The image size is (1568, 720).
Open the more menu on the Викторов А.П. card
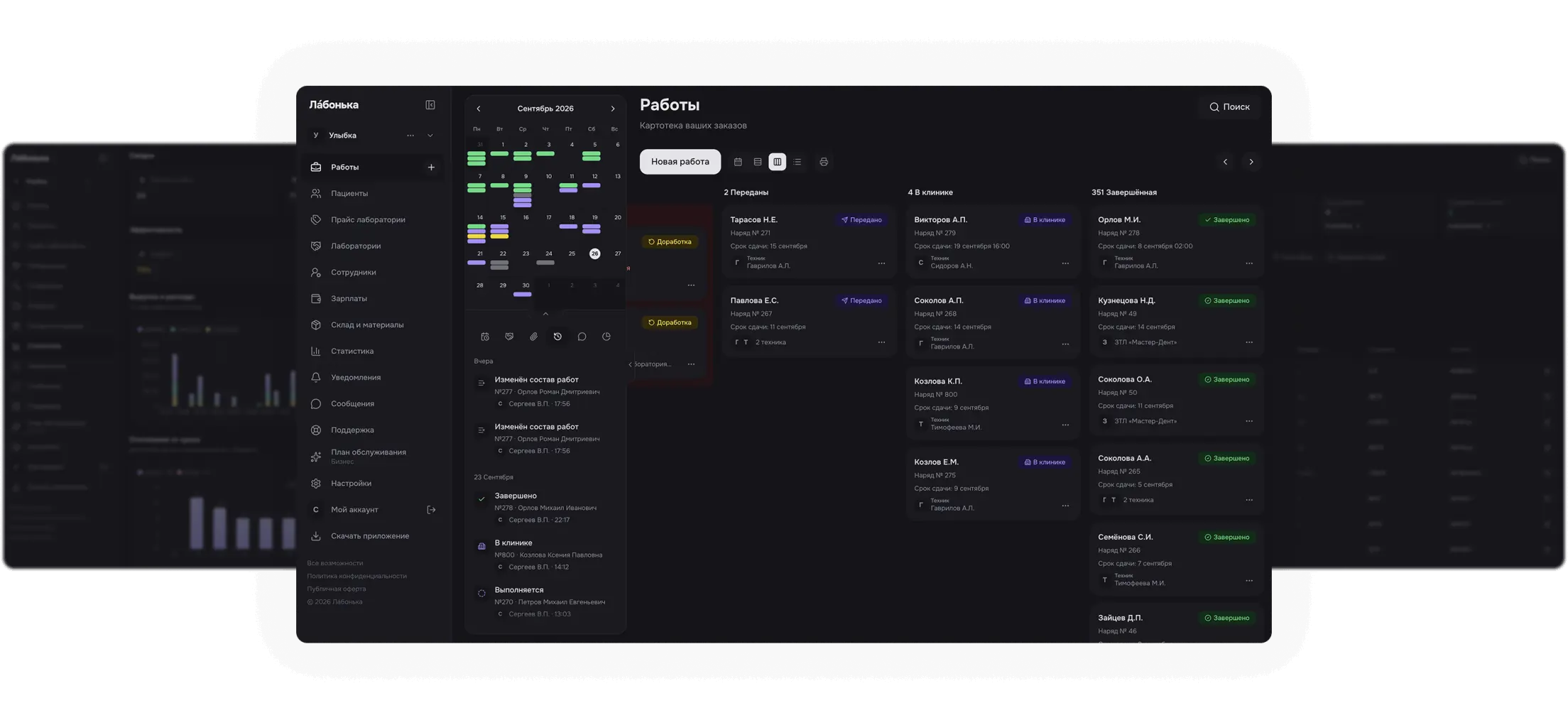(x=1065, y=263)
